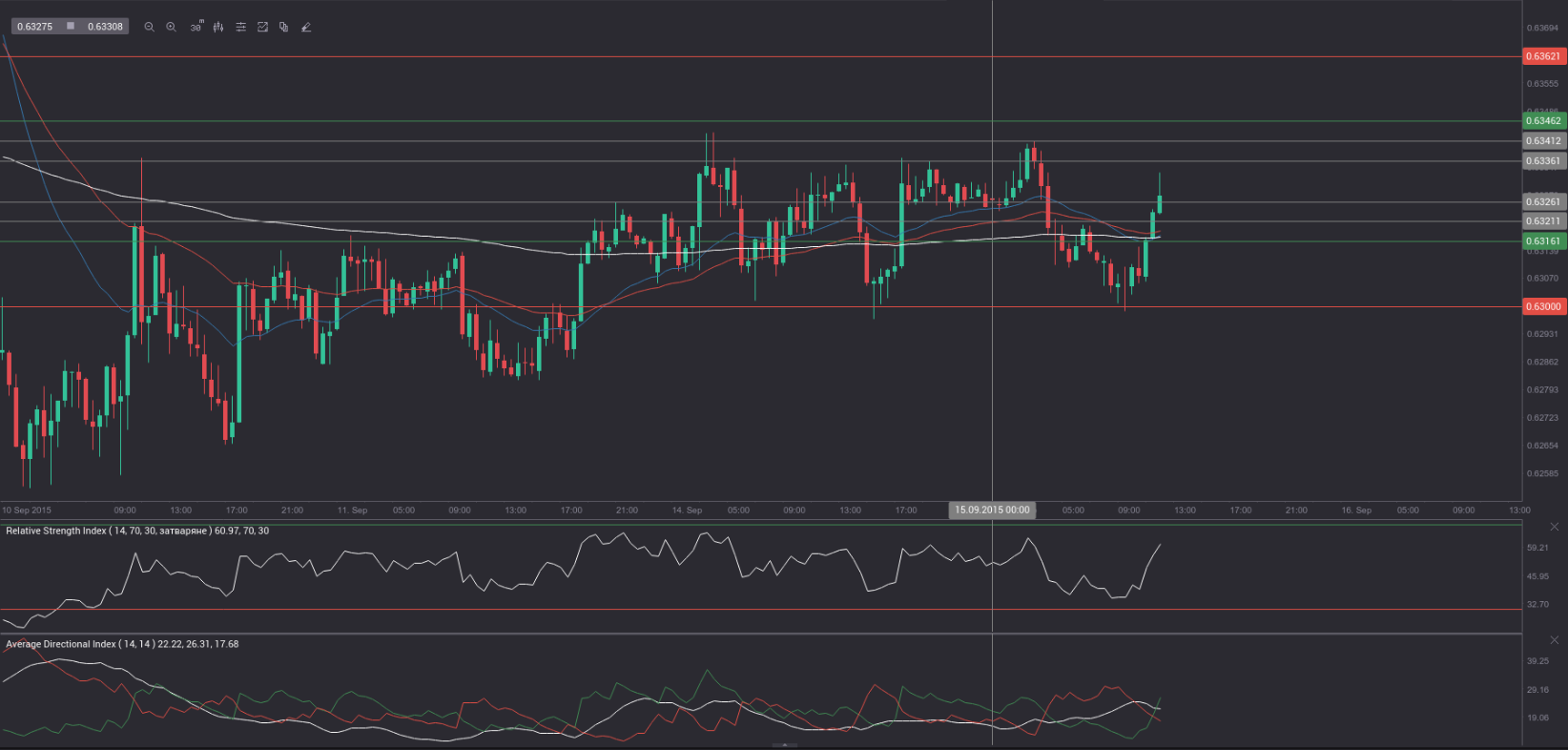This screenshot has width=1568, height=750.
Task: Select the red 0.63621 price level label
Action: 1543,56
